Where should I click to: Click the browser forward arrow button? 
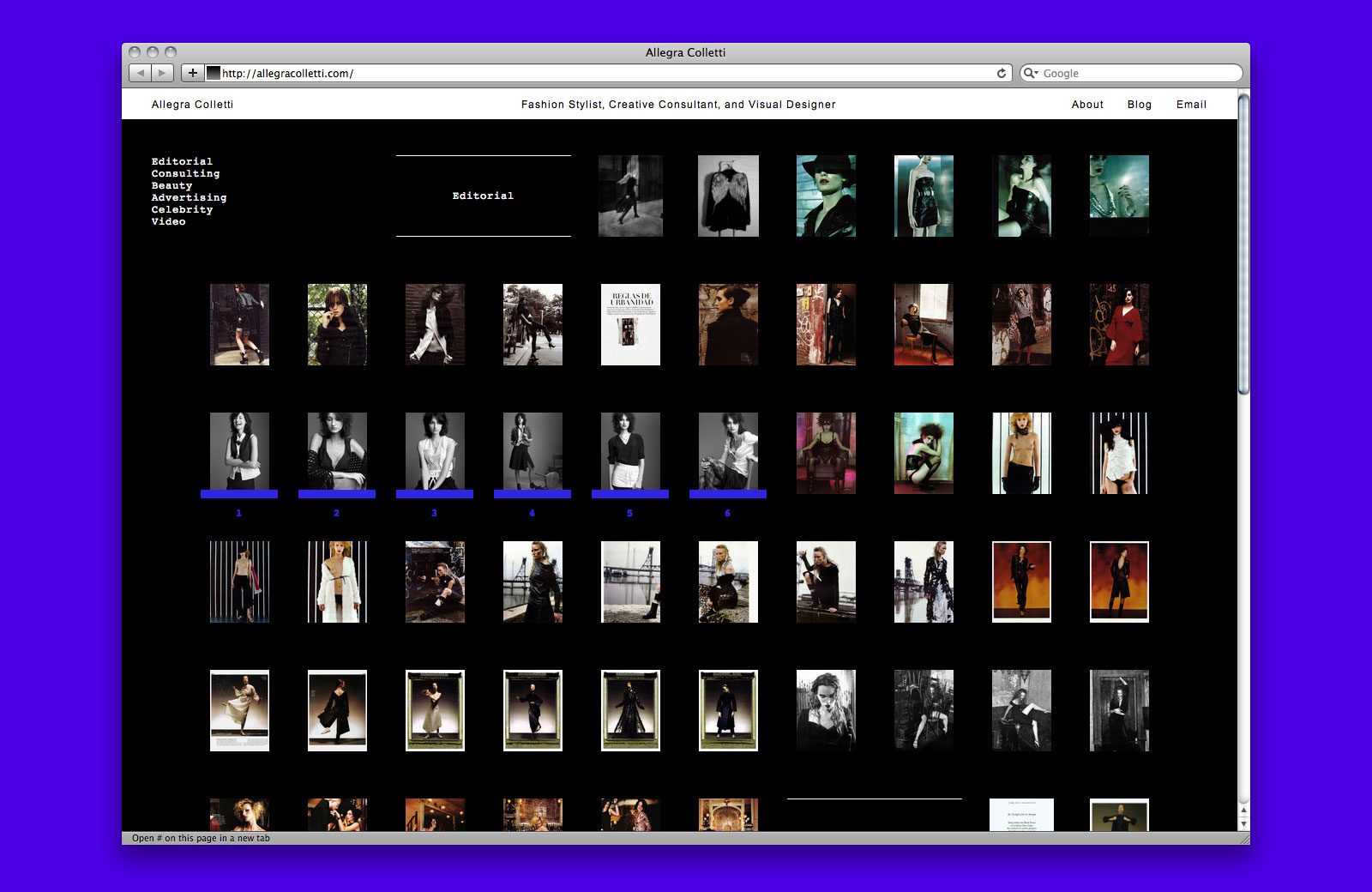pyautogui.click(x=162, y=73)
